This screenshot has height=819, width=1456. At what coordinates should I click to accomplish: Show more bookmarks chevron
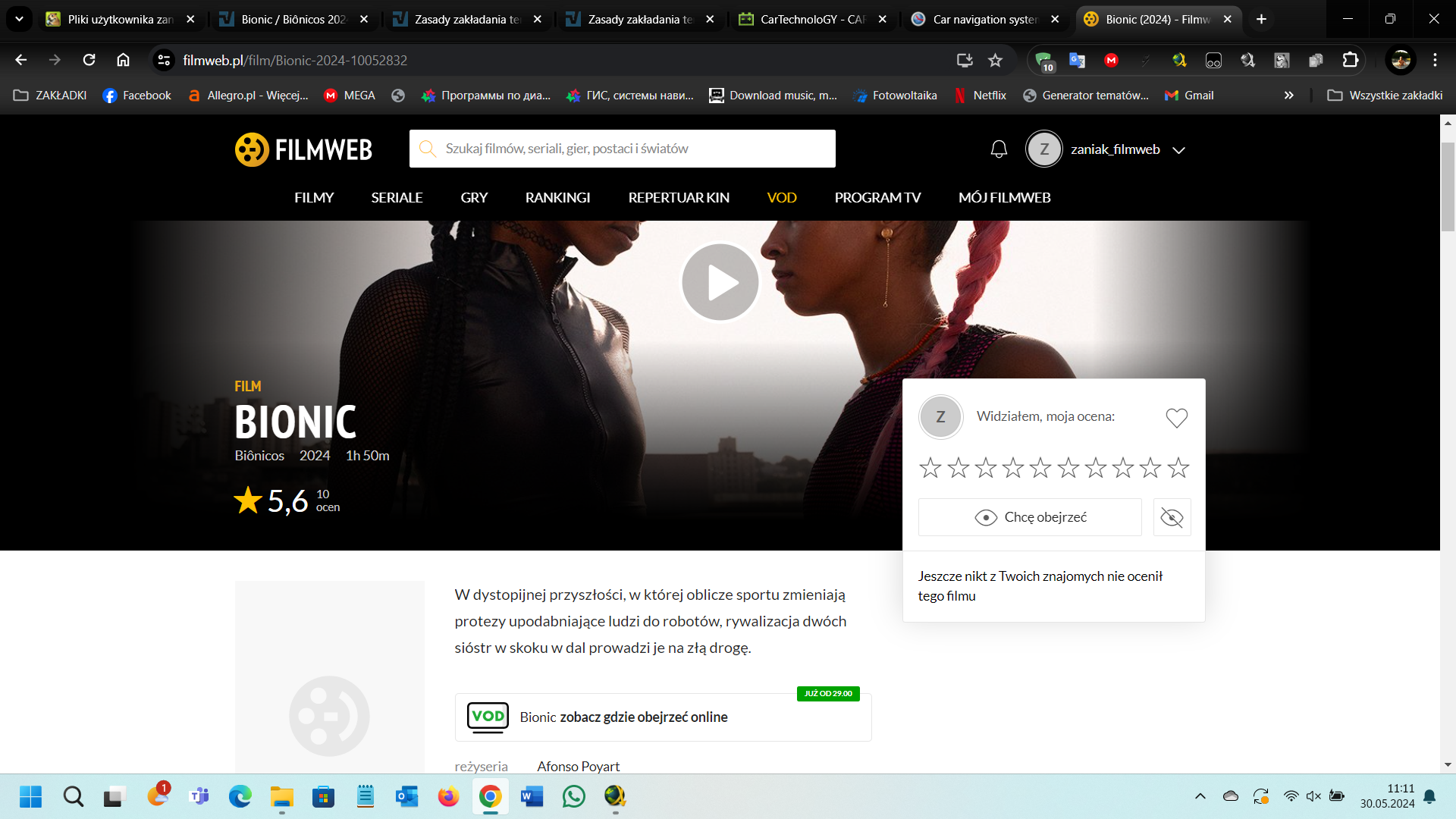(x=1288, y=96)
